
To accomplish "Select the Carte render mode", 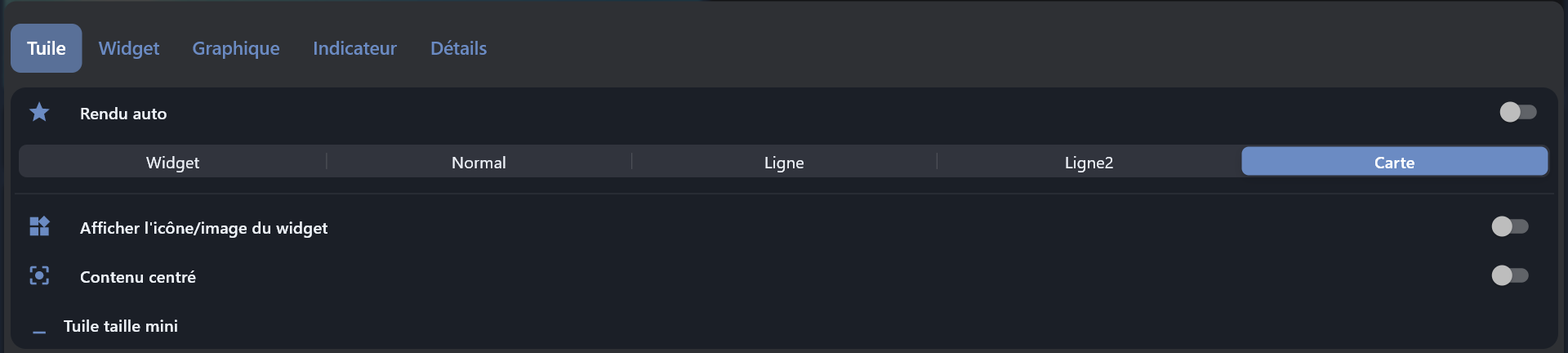I will [x=1394, y=162].
